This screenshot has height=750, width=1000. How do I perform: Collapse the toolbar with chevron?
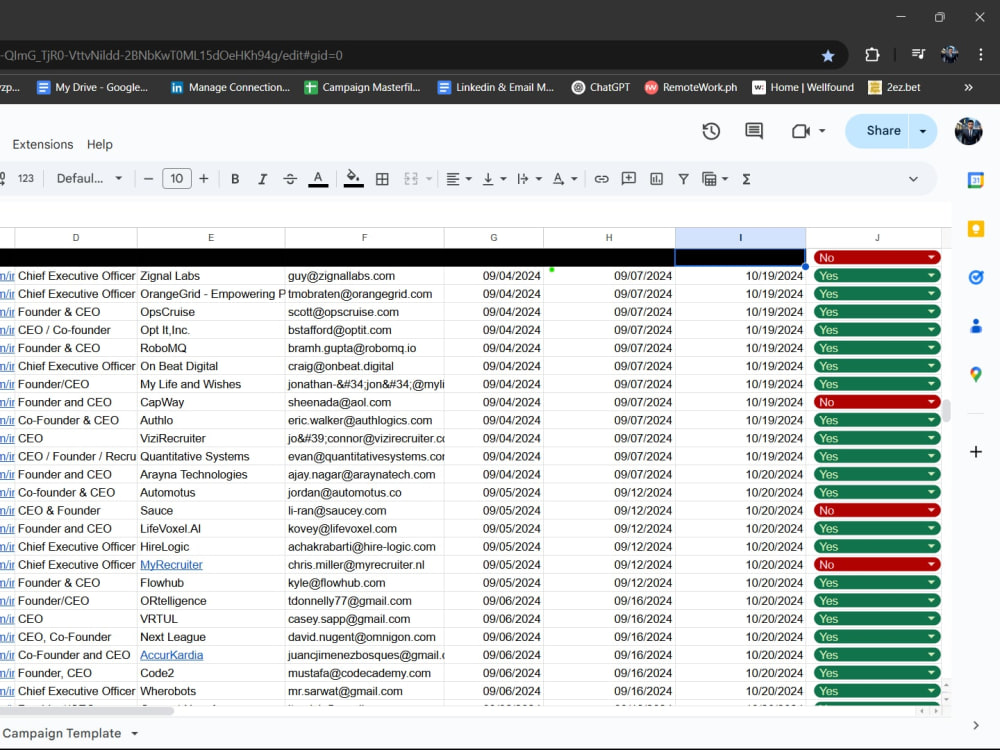click(913, 179)
